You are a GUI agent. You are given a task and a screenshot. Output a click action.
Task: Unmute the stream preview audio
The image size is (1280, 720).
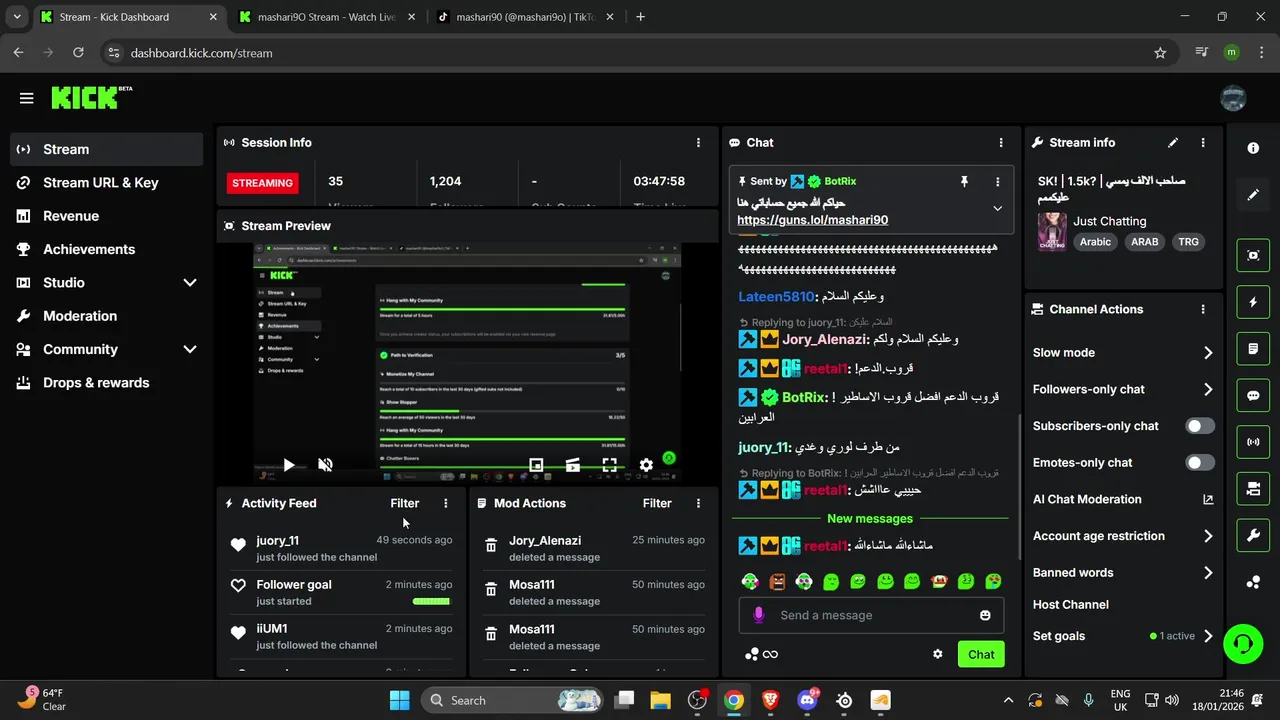325,465
